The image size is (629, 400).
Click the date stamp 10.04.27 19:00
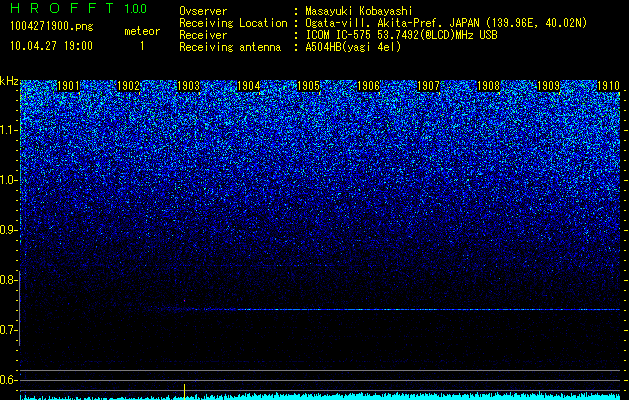pyautogui.click(x=51, y=46)
